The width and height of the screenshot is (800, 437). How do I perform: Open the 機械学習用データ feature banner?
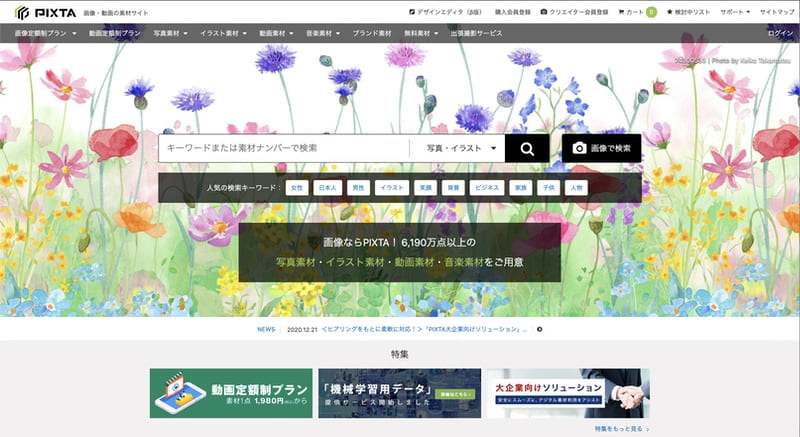[x=399, y=393]
